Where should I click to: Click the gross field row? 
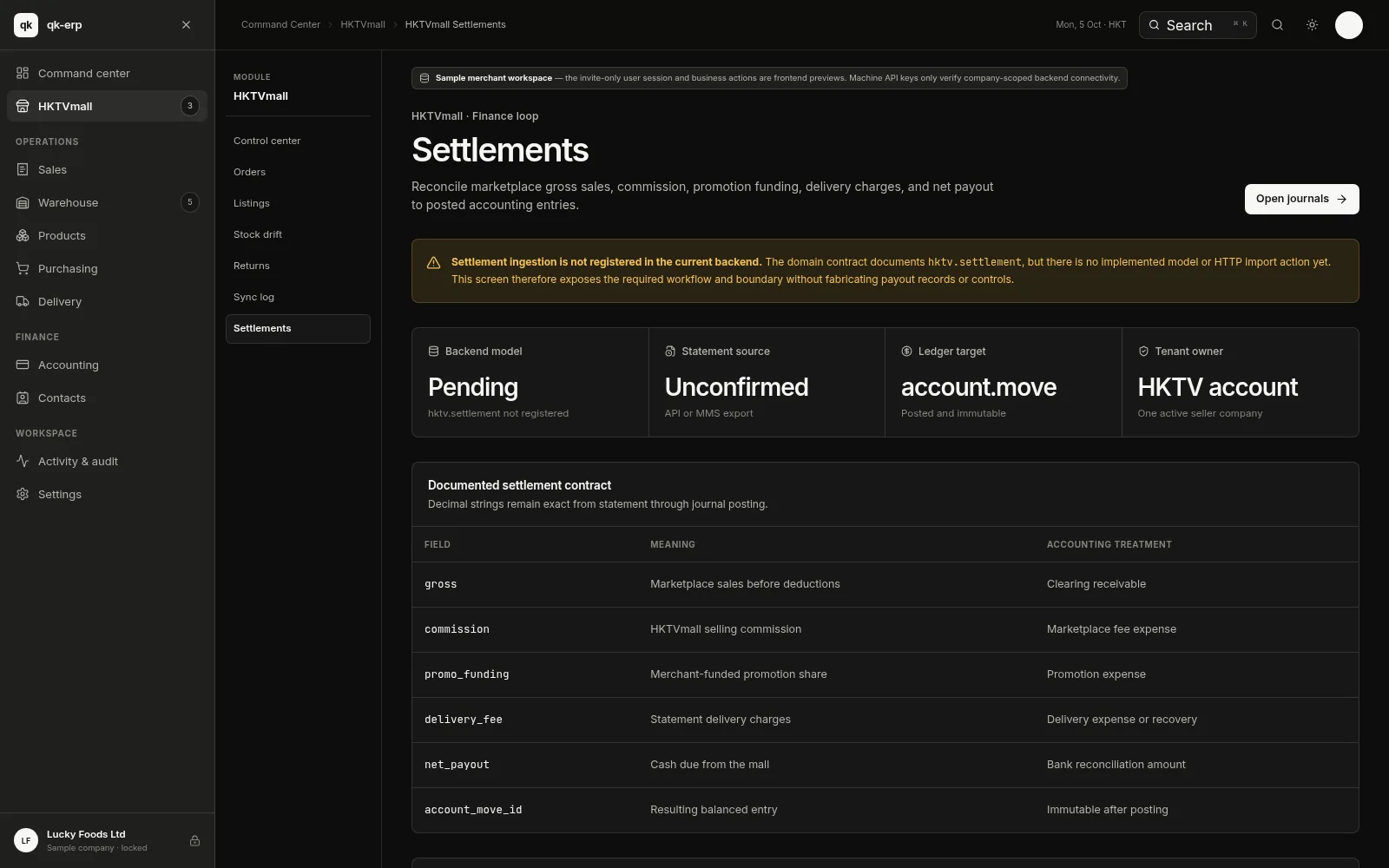885,584
